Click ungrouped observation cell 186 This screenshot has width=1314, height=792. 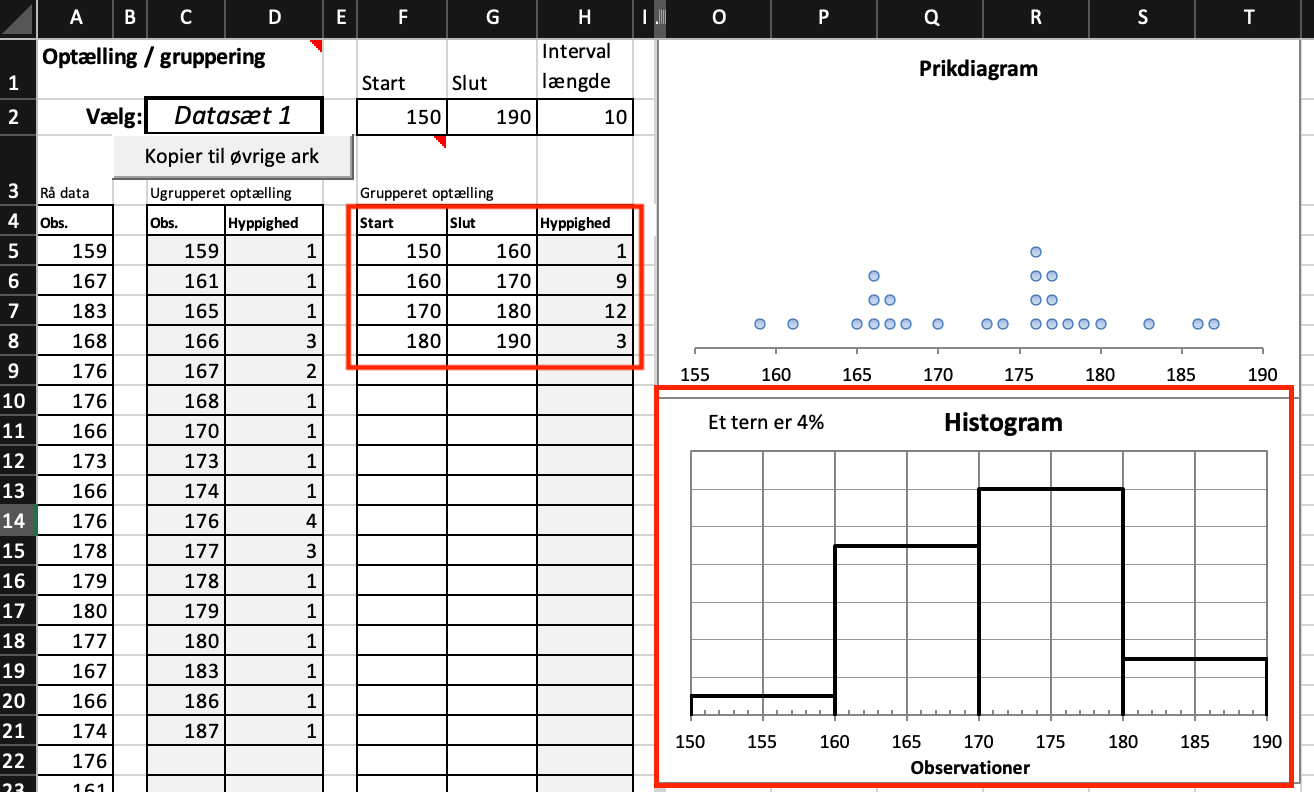186,701
